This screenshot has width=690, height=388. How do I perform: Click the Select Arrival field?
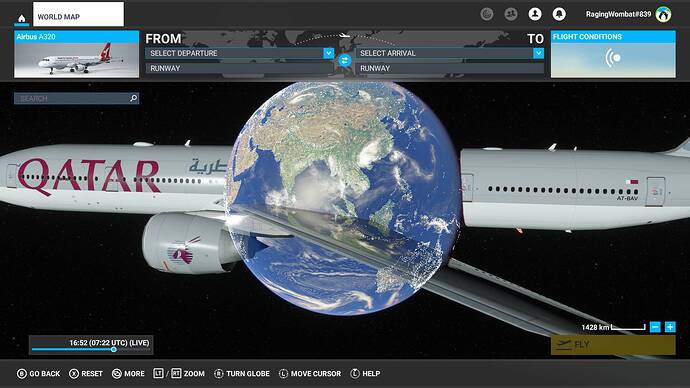click(450, 53)
